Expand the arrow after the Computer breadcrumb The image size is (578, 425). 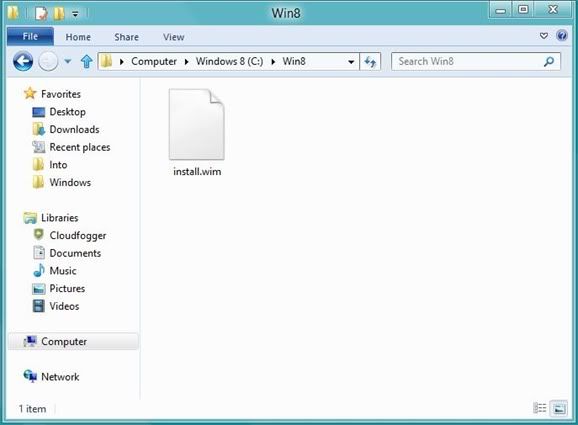[187, 62]
